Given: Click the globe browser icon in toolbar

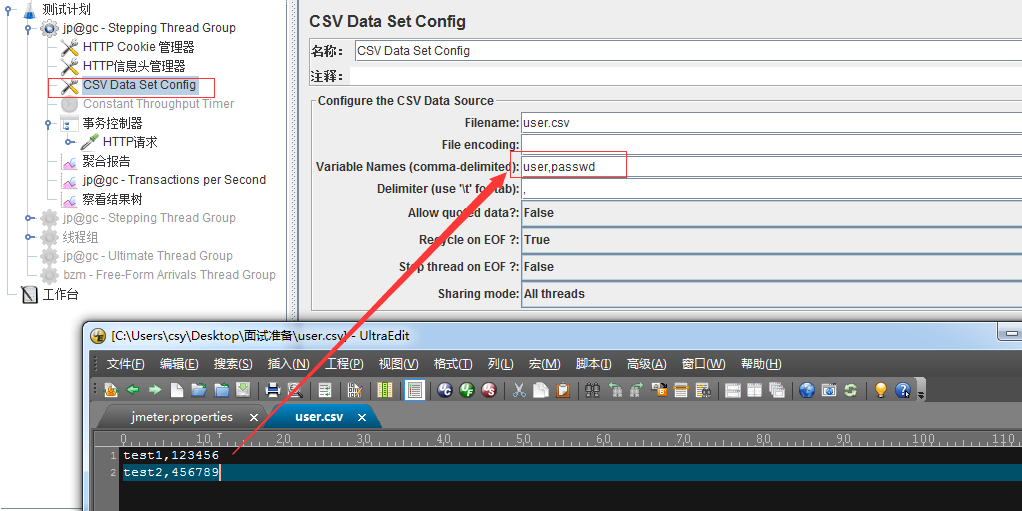Looking at the screenshot, I should coord(807,390).
